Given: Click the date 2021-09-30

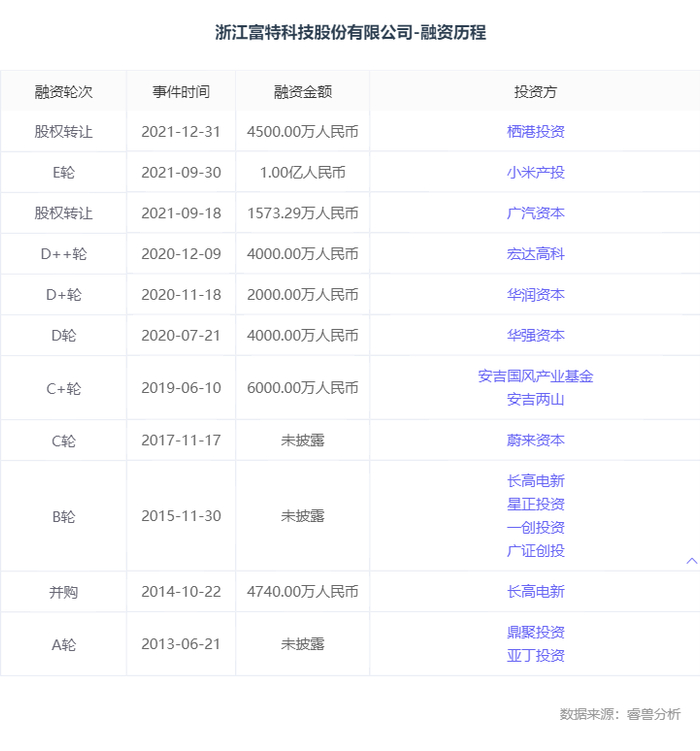Looking at the screenshot, I should pyautogui.click(x=181, y=172).
